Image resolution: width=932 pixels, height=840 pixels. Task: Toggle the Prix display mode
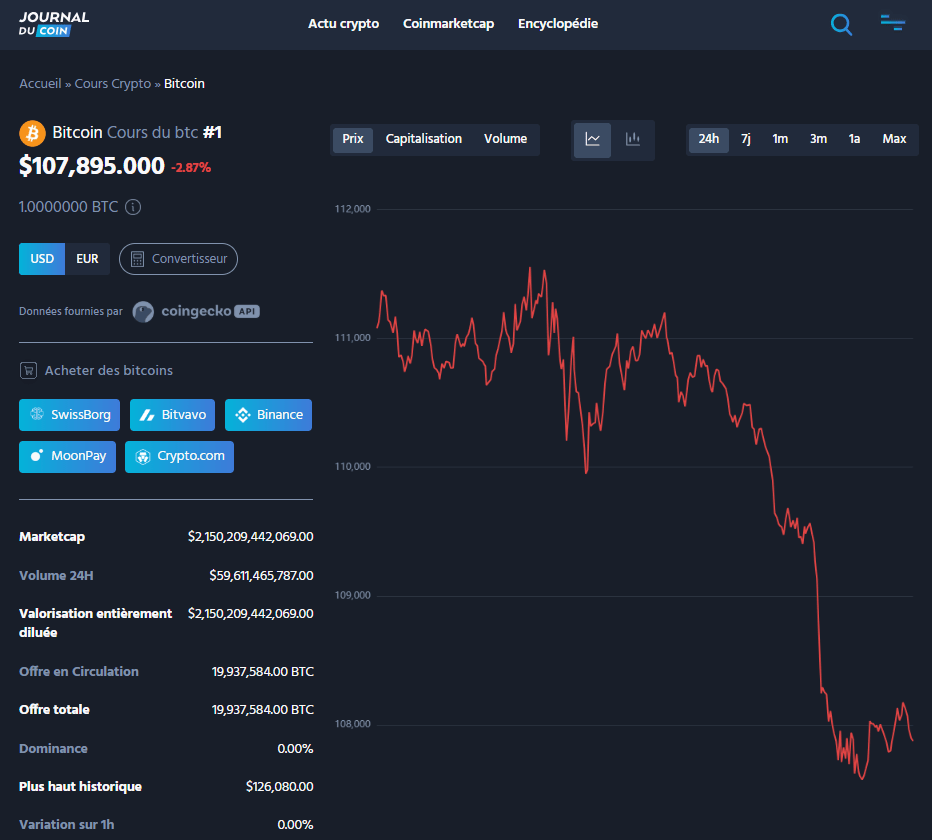click(352, 139)
